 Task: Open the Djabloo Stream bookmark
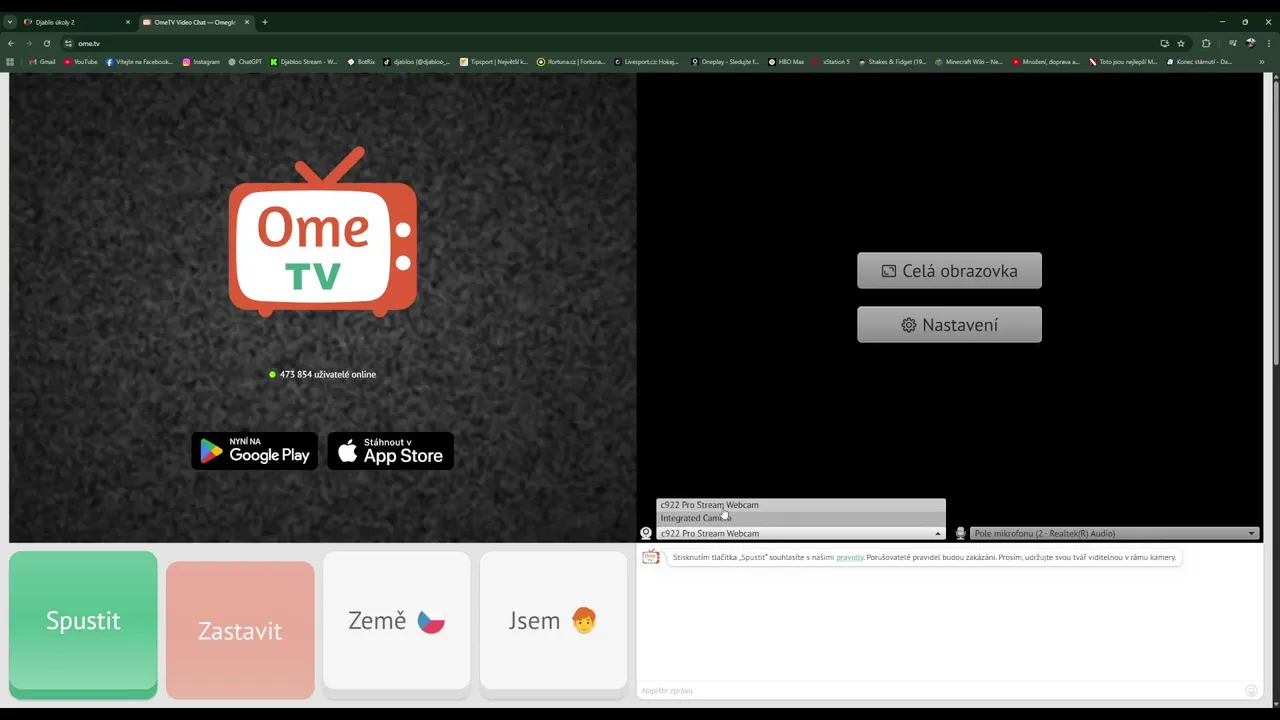[304, 62]
